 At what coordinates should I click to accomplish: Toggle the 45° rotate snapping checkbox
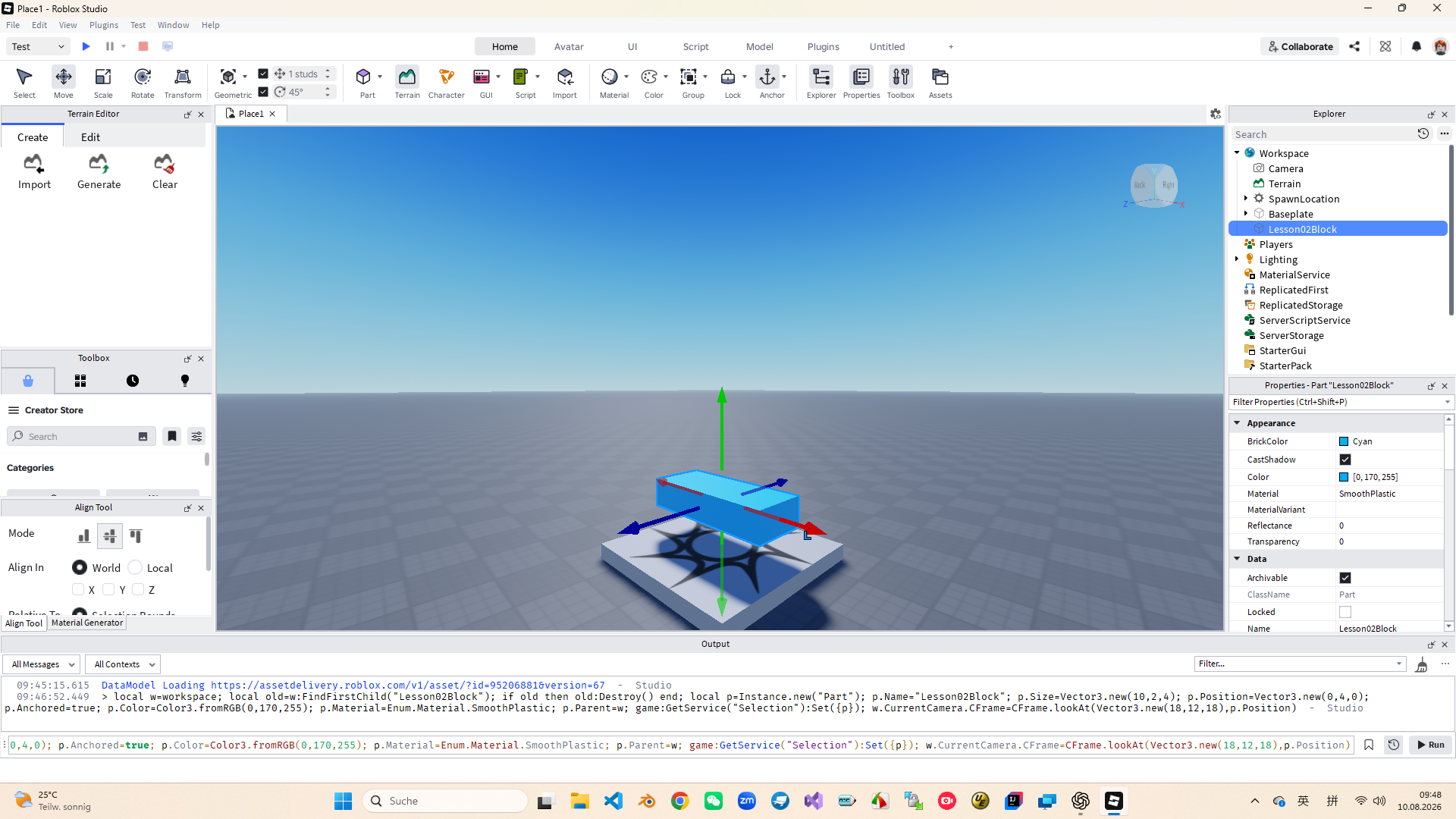[x=263, y=92]
